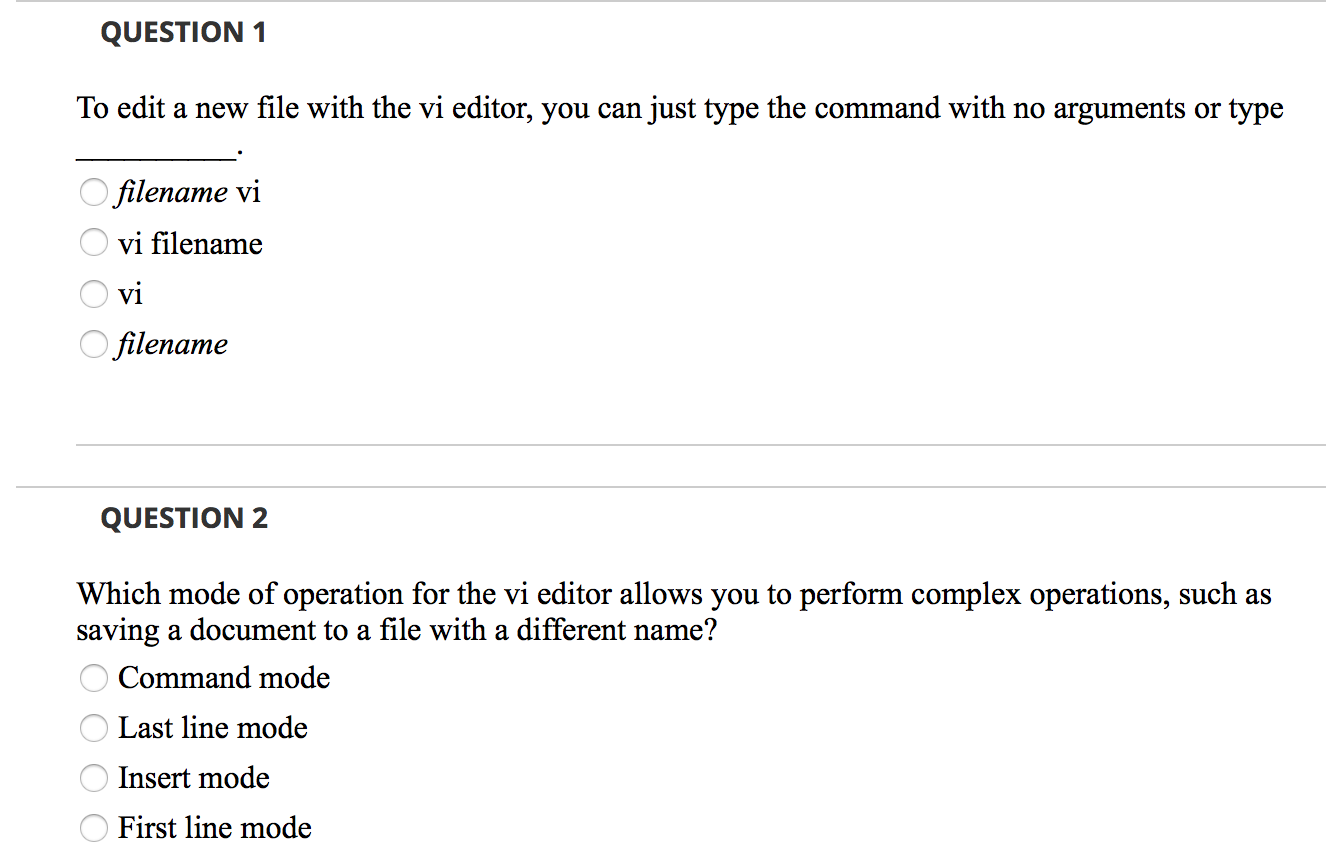
Task: Click the "vi filename" answer label text
Action: (x=190, y=243)
